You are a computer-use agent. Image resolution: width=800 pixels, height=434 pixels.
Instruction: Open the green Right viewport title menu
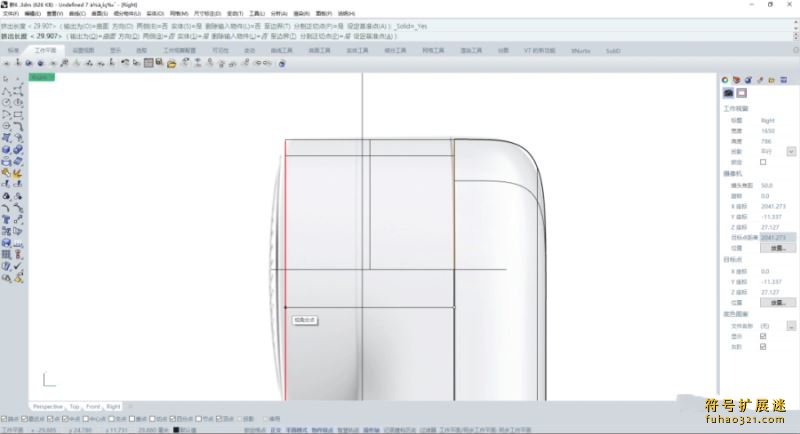(42, 77)
